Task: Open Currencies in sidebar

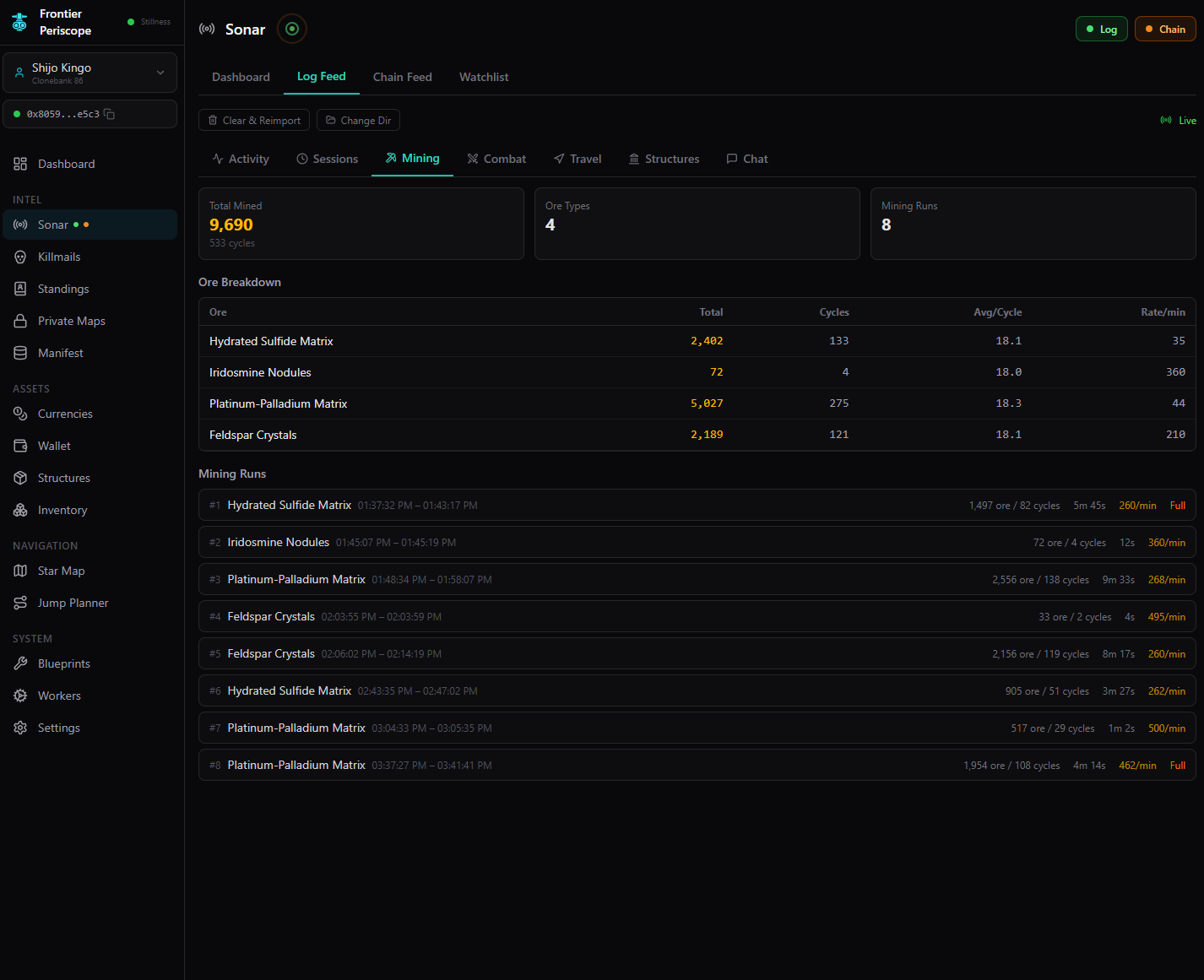Action: (90, 414)
